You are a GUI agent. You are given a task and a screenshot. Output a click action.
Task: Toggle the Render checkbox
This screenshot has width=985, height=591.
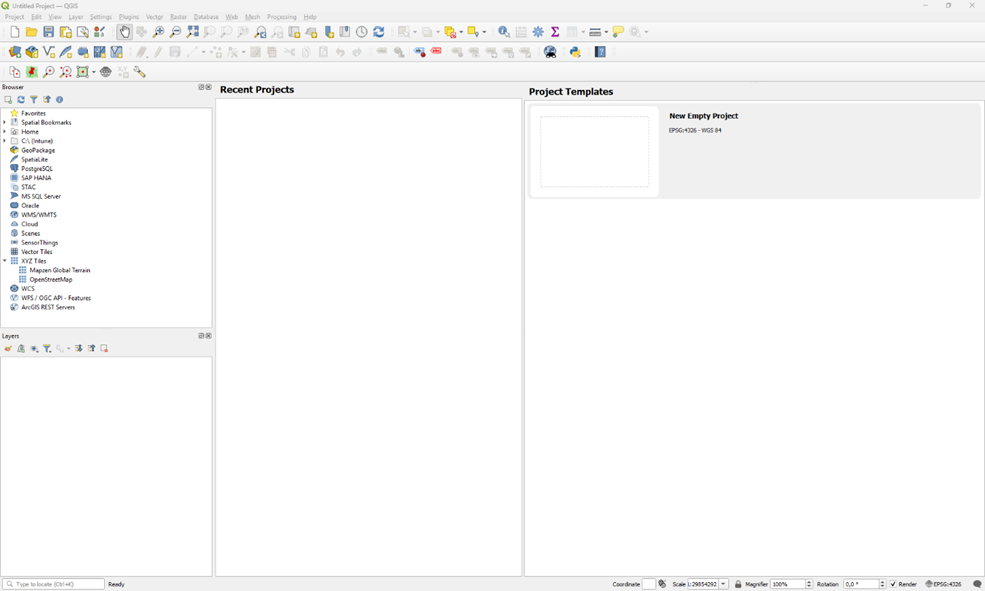coord(894,584)
